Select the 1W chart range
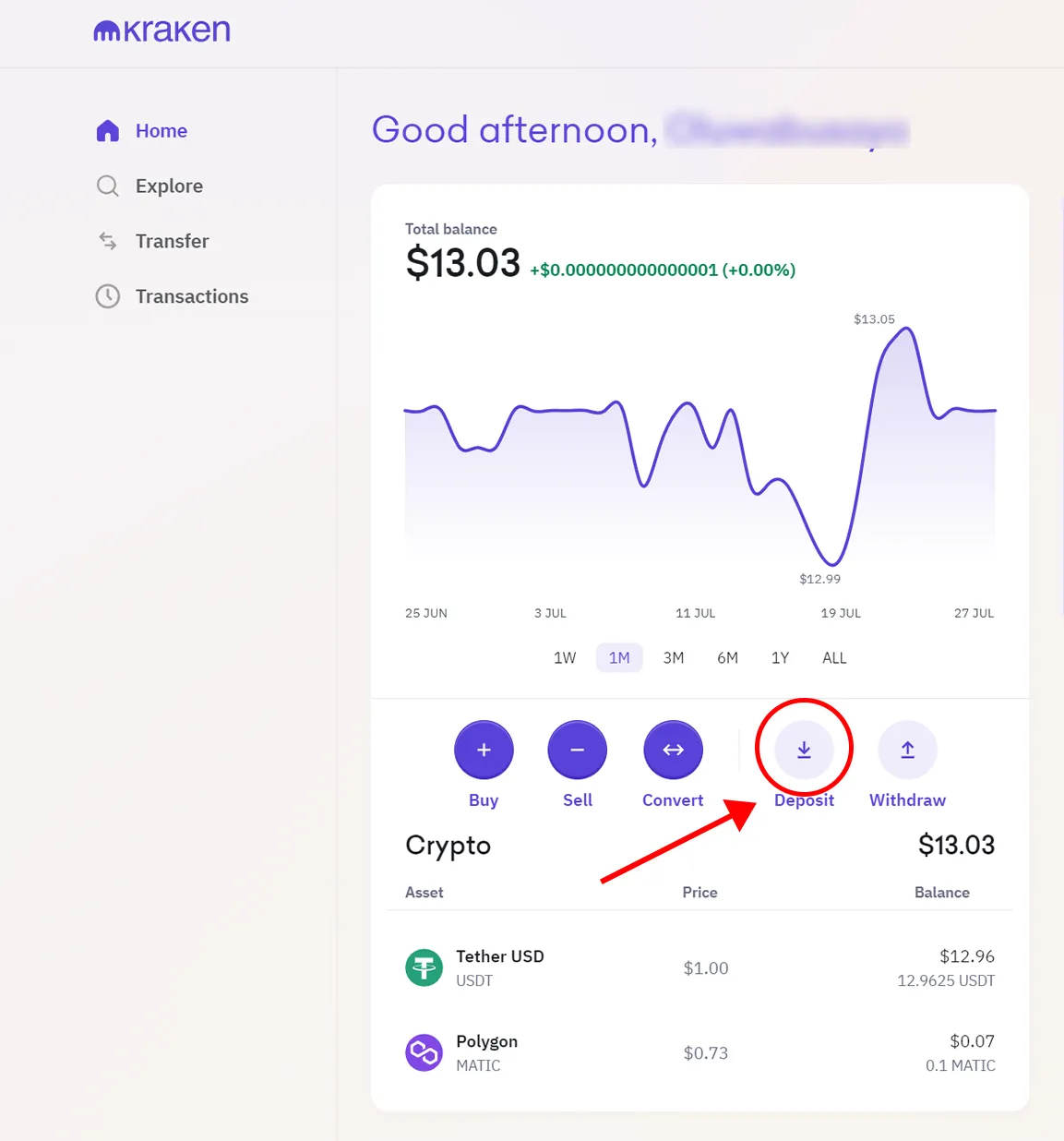1064x1141 pixels. pyautogui.click(x=564, y=657)
